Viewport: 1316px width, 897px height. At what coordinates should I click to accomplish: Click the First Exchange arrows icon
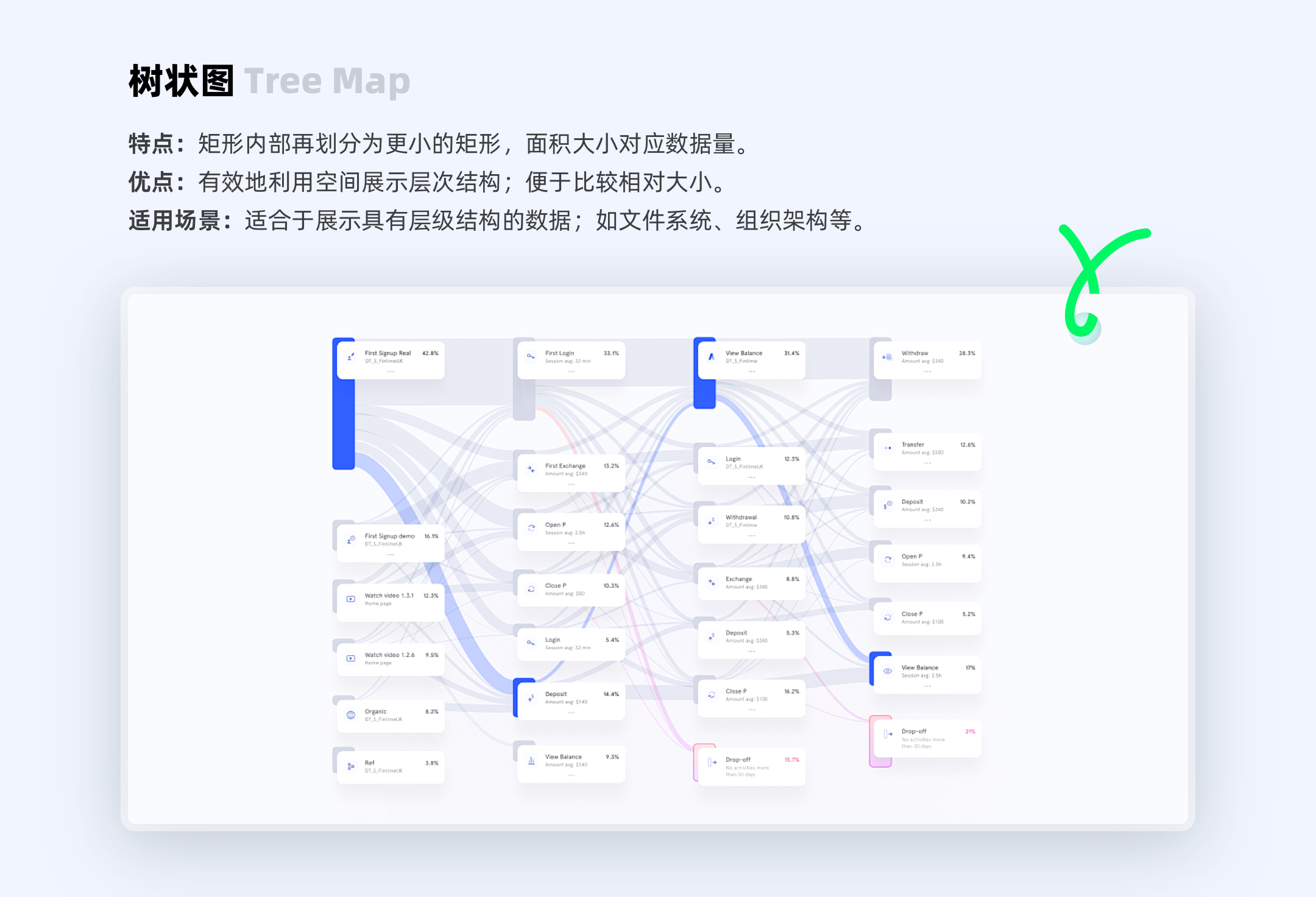click(x=531, y=469)
